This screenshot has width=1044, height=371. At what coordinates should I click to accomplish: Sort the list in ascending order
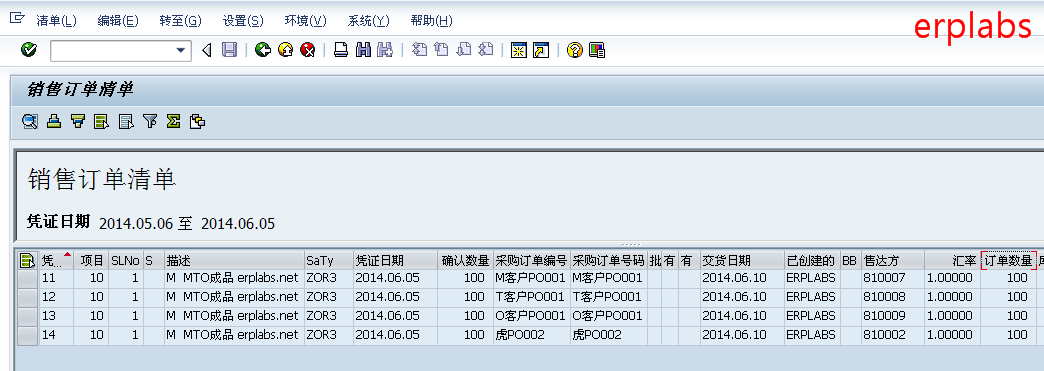[55, 121]
